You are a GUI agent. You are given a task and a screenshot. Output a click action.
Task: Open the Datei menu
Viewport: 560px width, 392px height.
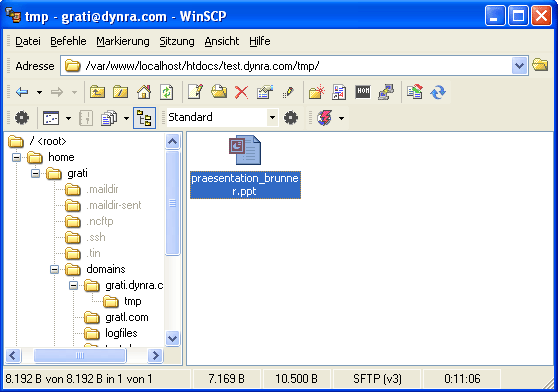point(28,41)
